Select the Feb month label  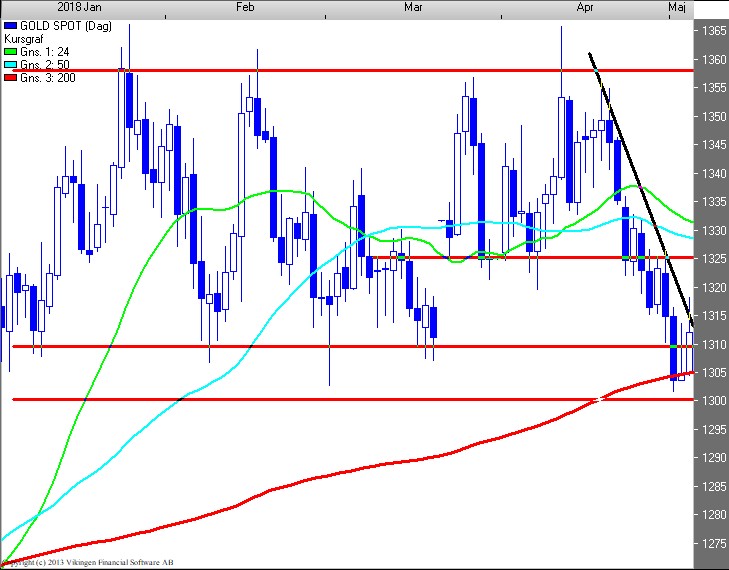point(245,7)
